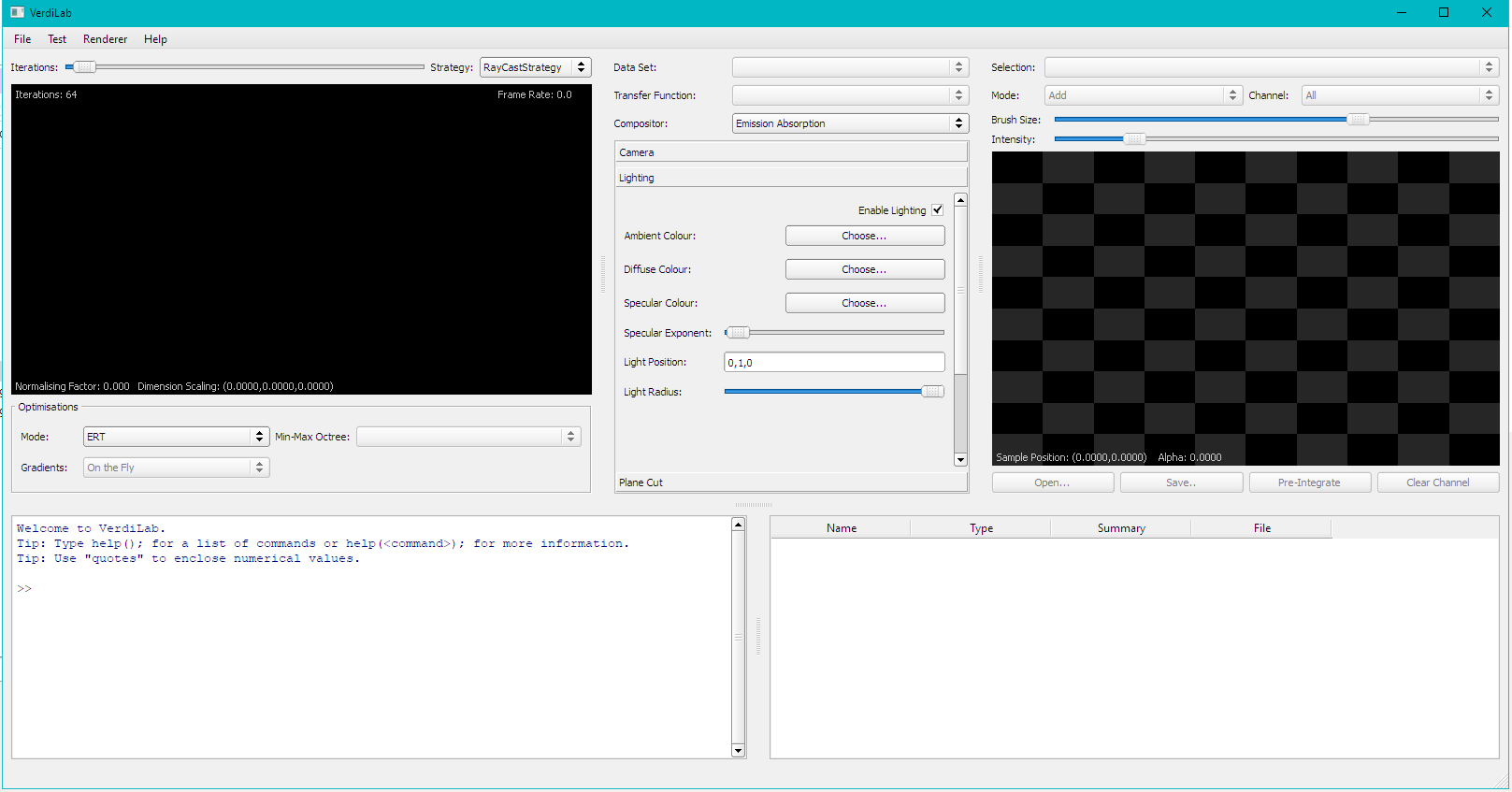Image resolution: width=1512 pixels, height=792 pixels.
Task: Toggle the Enable Lighting checkbox
Action: click(x=937, y=210)
